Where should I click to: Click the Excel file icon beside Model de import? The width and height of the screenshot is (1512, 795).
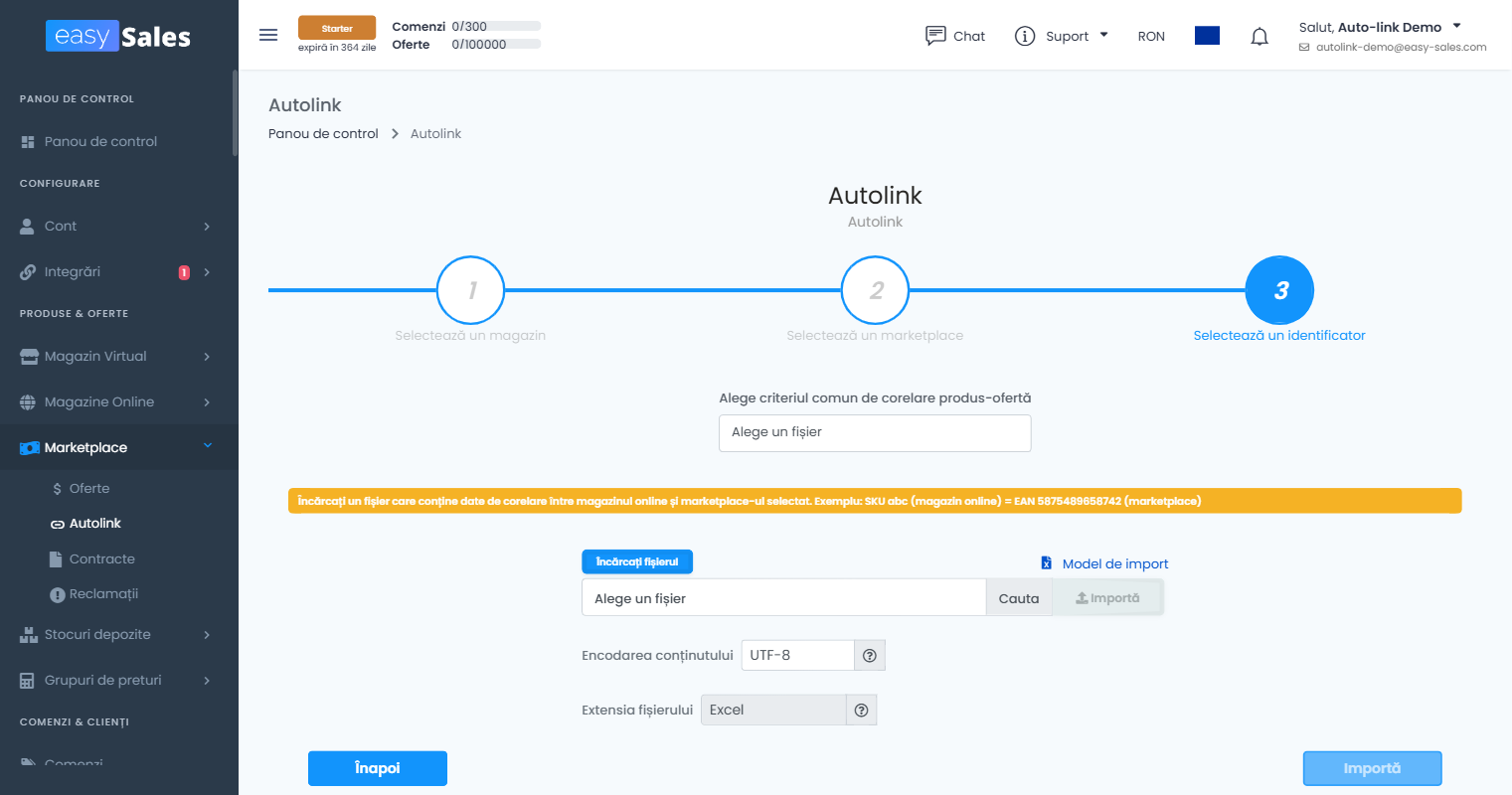click(x=1047, y=563)
